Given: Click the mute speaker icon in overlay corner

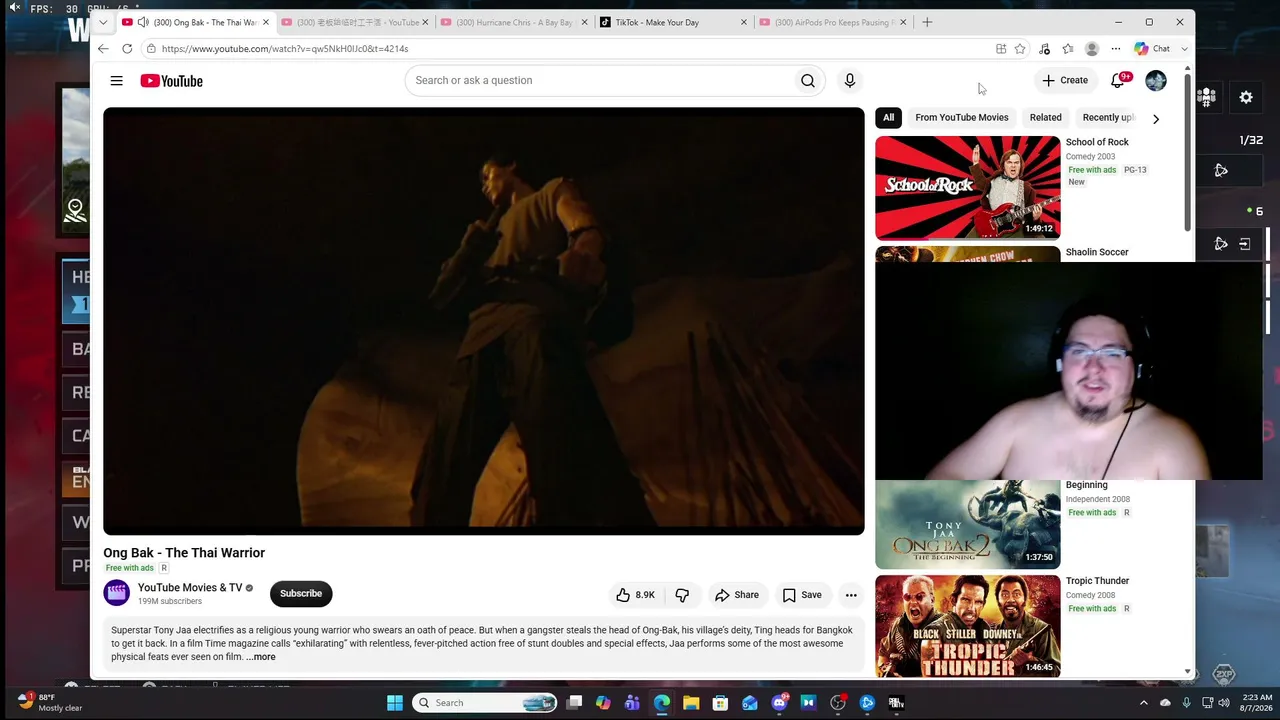Looking at the screenshot, I should (15, 8).
